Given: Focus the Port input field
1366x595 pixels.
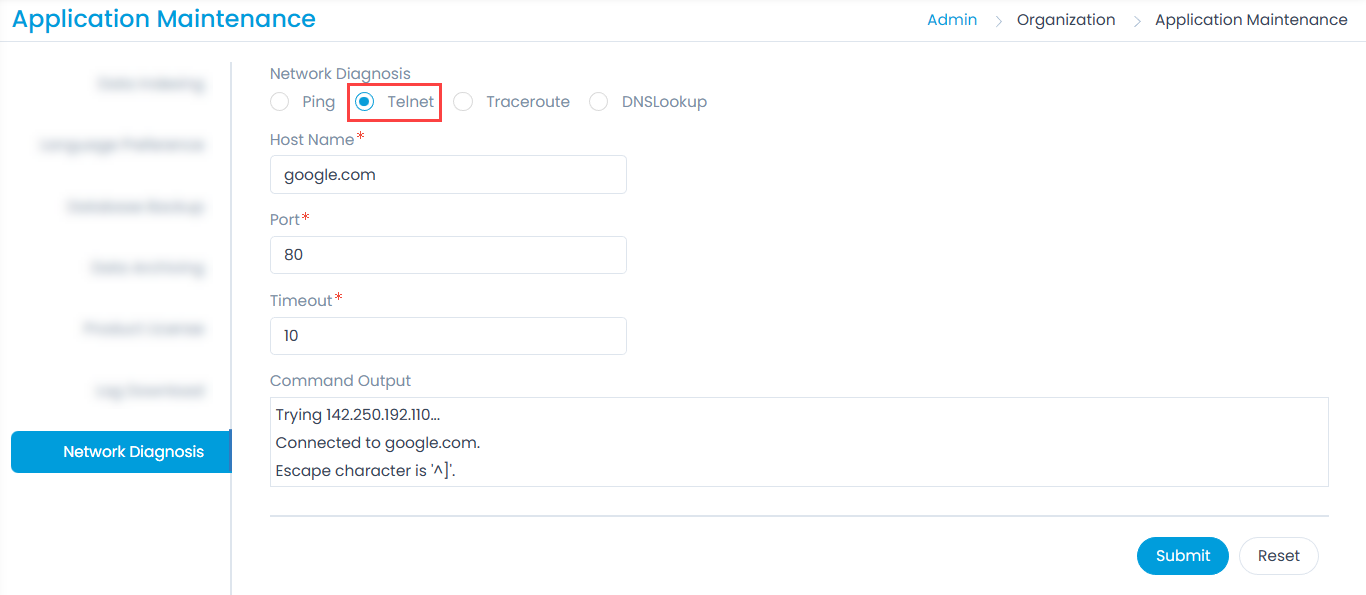Looking at the screenshot, I should tap(448, 255).
